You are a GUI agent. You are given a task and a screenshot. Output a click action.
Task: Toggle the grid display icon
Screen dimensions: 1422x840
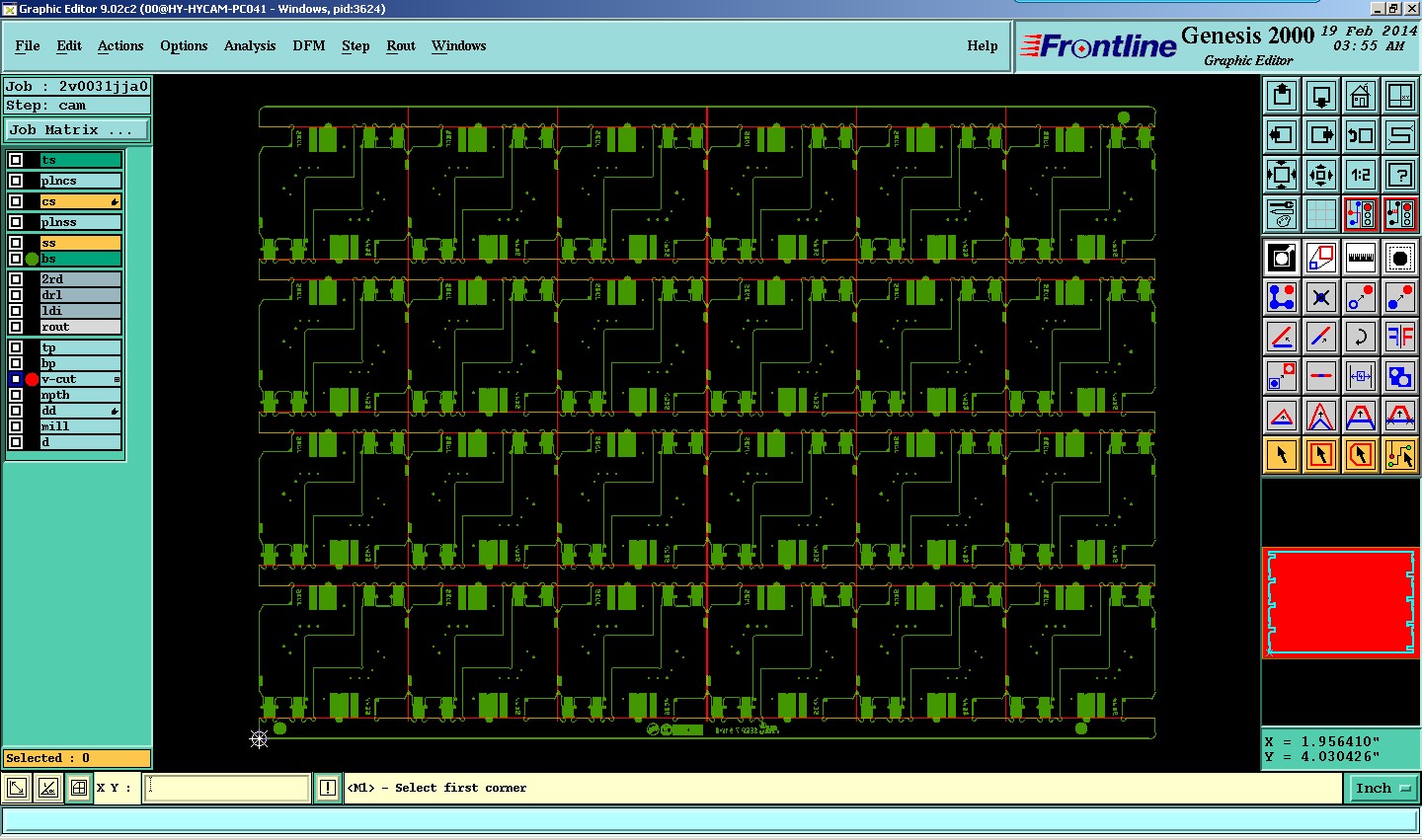point(1321,213)
